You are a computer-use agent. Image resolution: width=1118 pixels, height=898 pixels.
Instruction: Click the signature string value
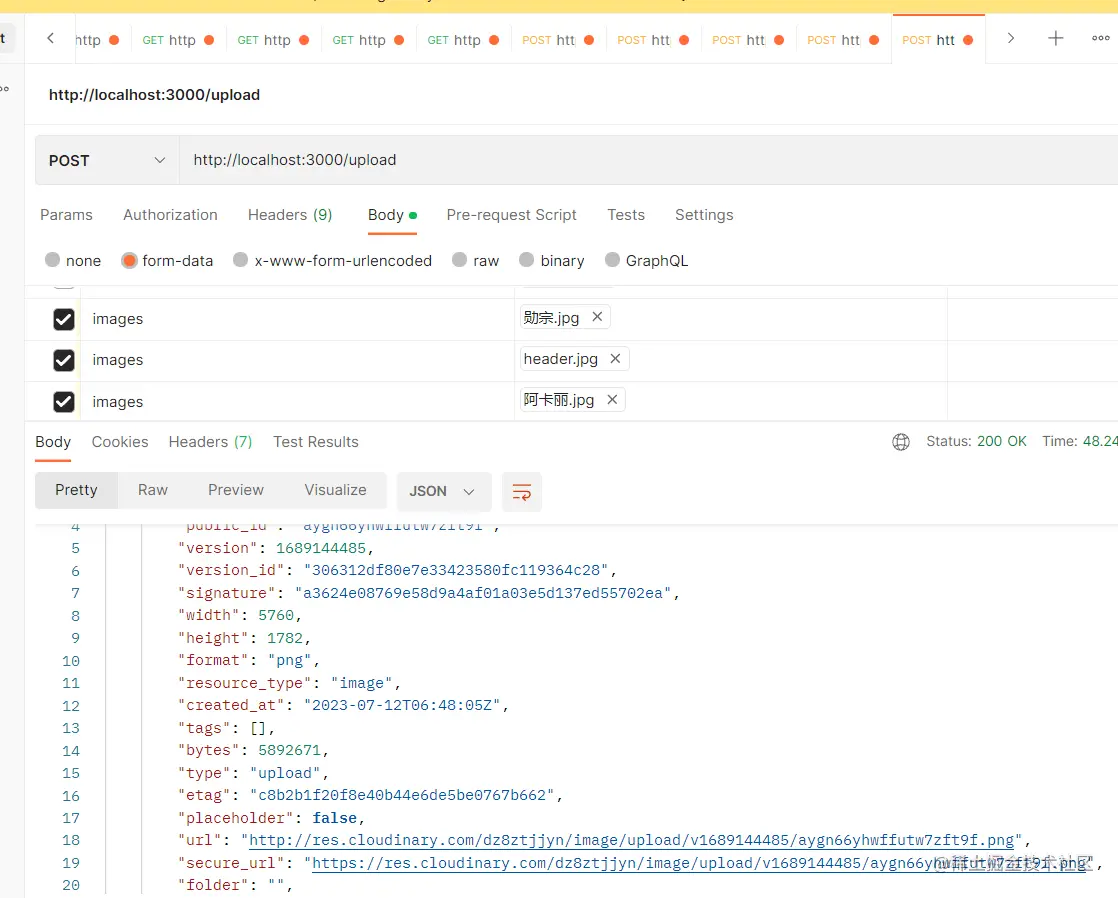[483, 593]
